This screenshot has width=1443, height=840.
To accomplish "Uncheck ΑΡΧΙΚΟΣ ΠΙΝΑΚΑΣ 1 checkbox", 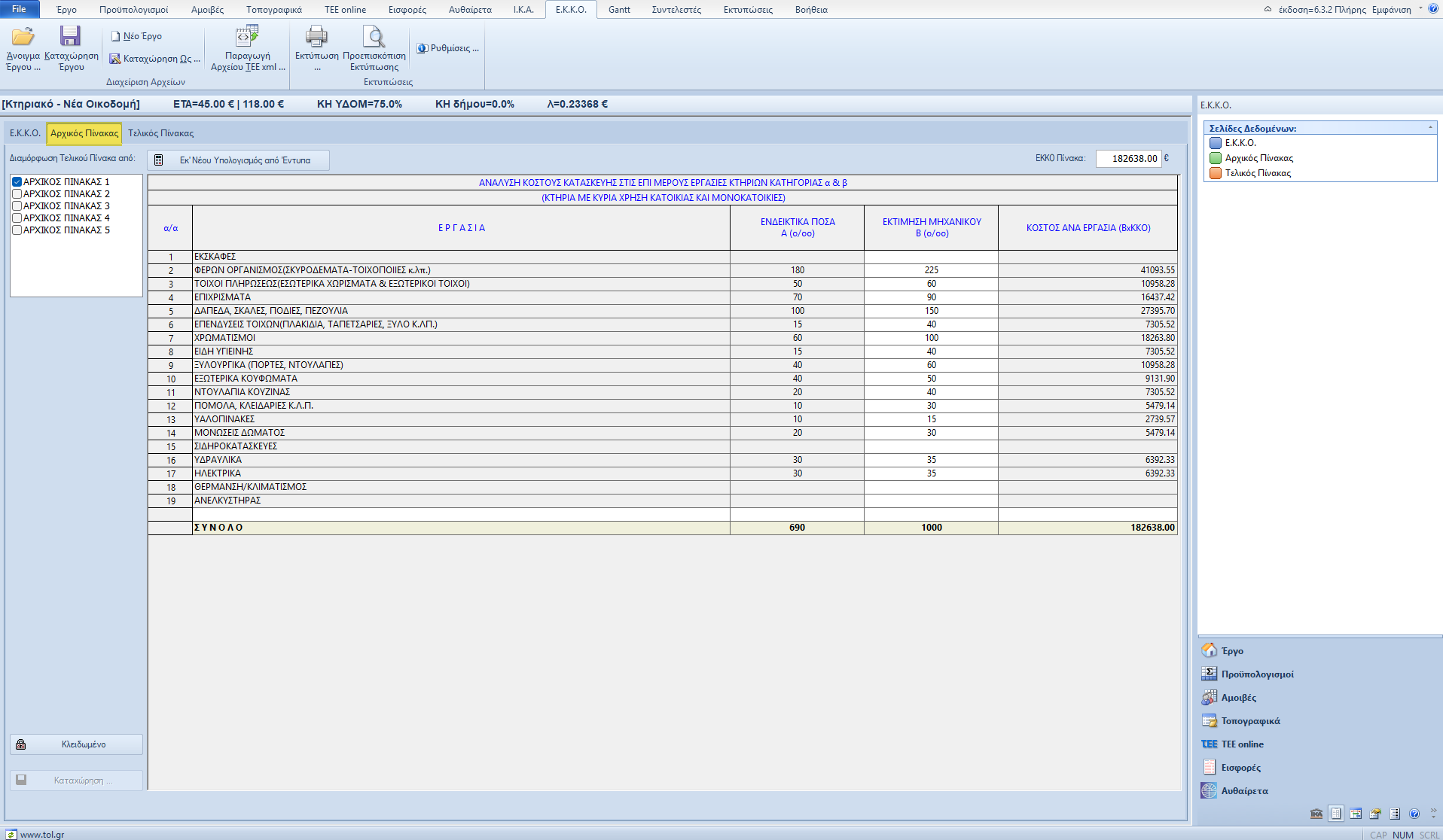I will coord(17,182).
